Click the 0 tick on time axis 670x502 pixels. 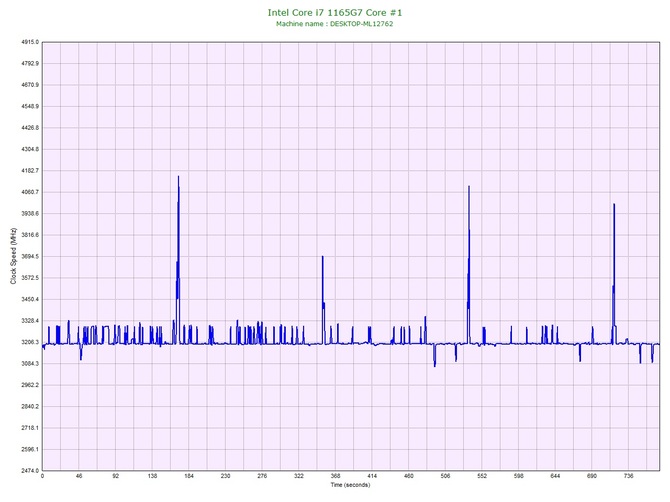(42, 476)
